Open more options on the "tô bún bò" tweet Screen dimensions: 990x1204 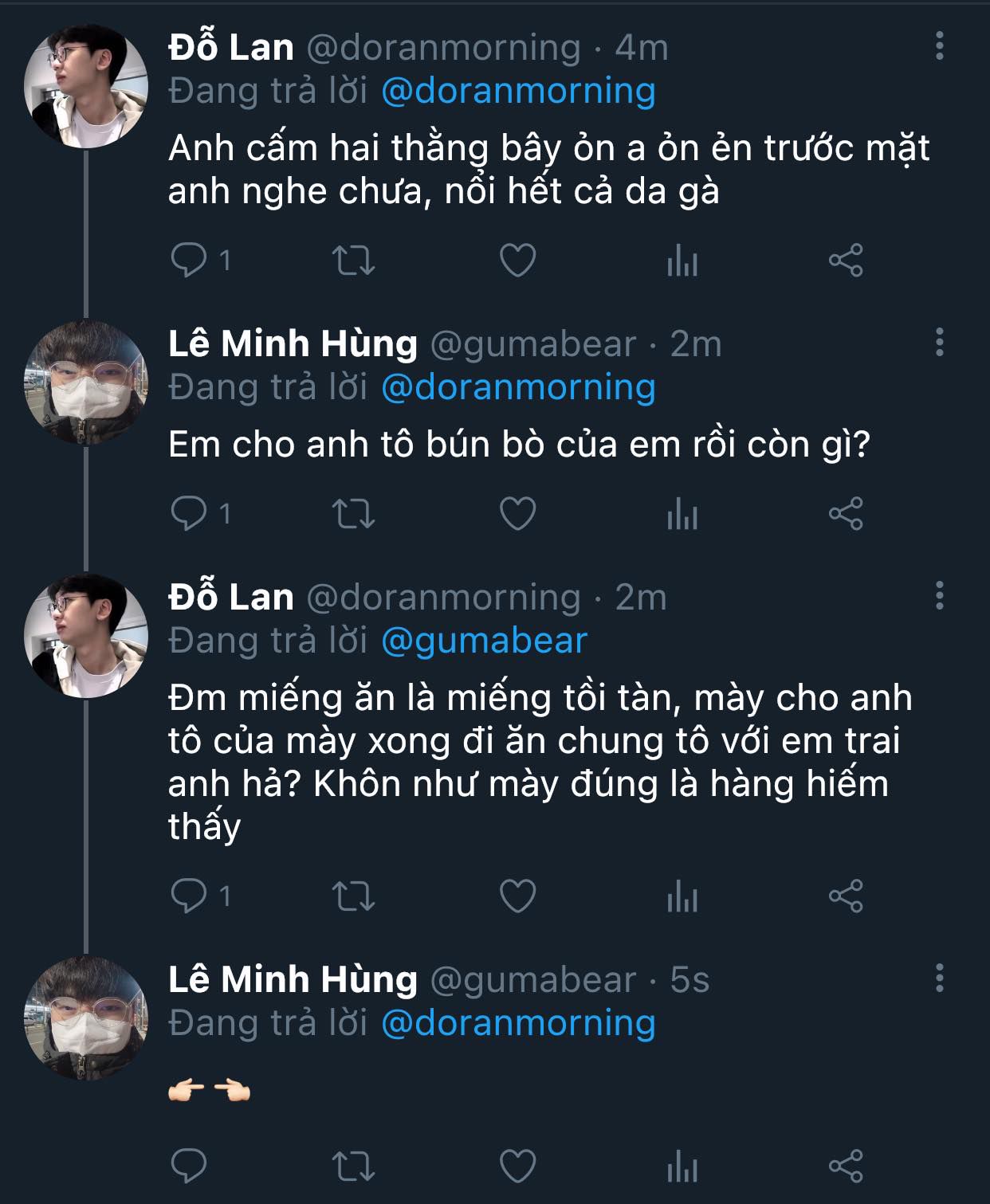940,343
